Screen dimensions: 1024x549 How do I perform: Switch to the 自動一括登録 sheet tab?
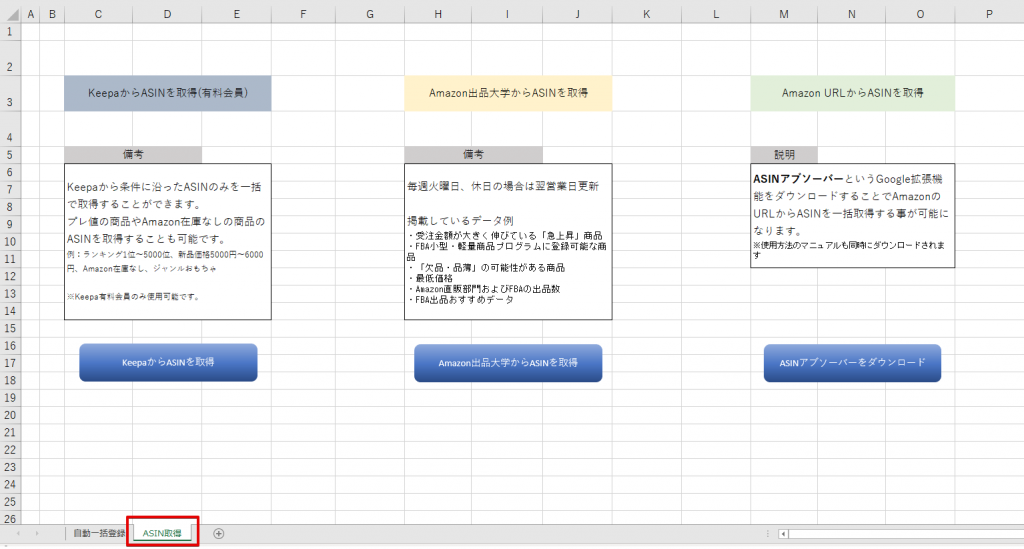coord(99,533)
